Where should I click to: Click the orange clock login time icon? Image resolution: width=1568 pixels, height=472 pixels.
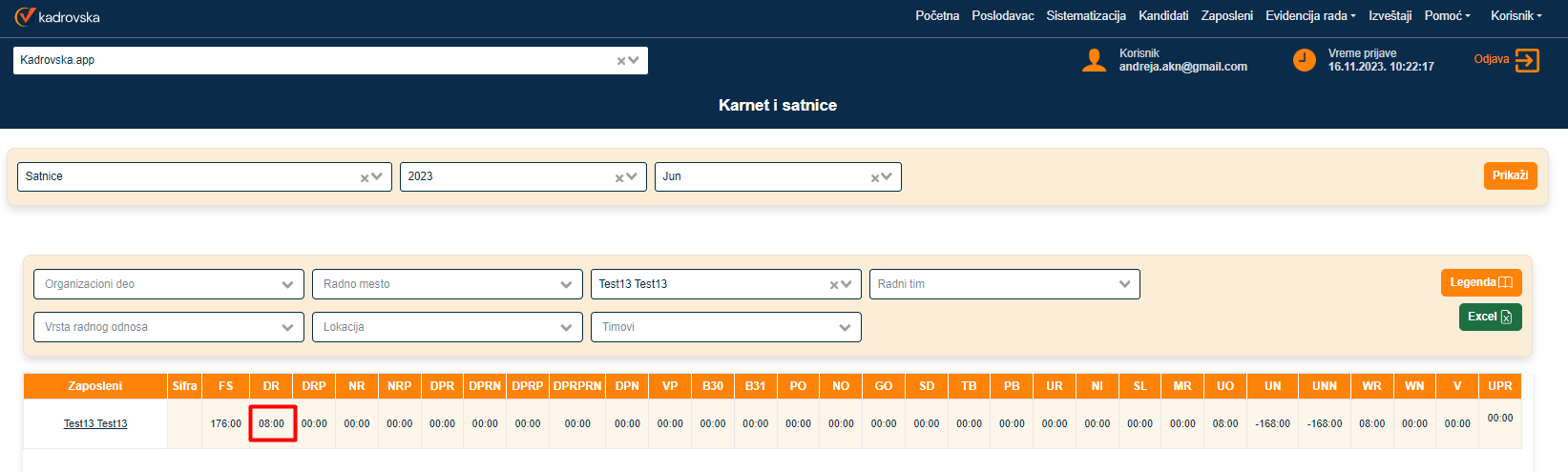pos(1304,60)
